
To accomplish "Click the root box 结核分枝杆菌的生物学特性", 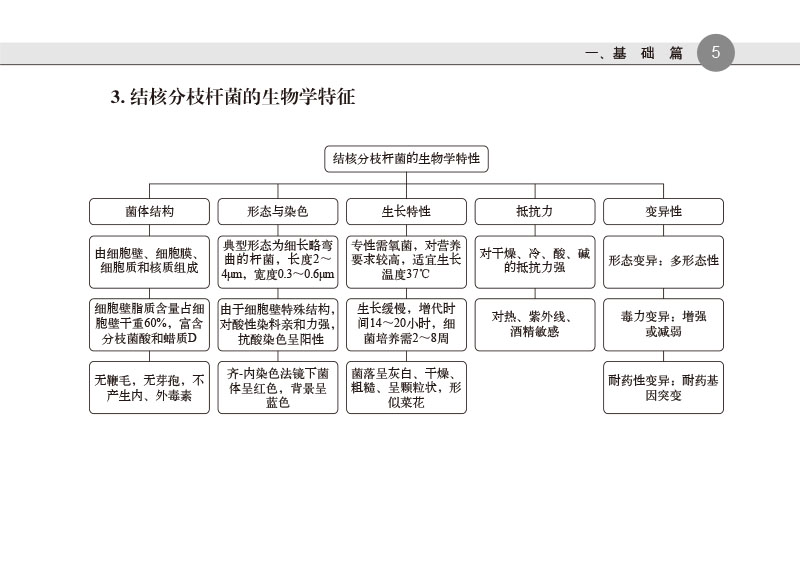I will pyautogui.click(x=406, y=159).
